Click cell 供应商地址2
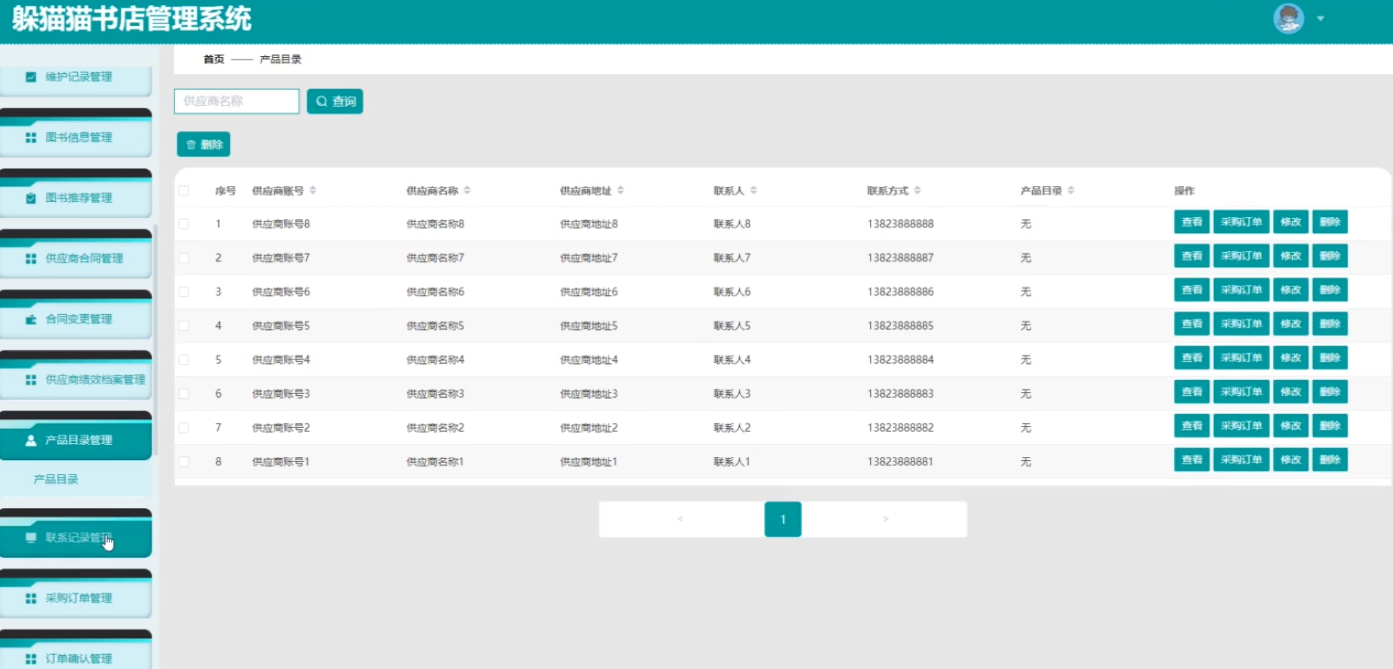 point(589,428)
